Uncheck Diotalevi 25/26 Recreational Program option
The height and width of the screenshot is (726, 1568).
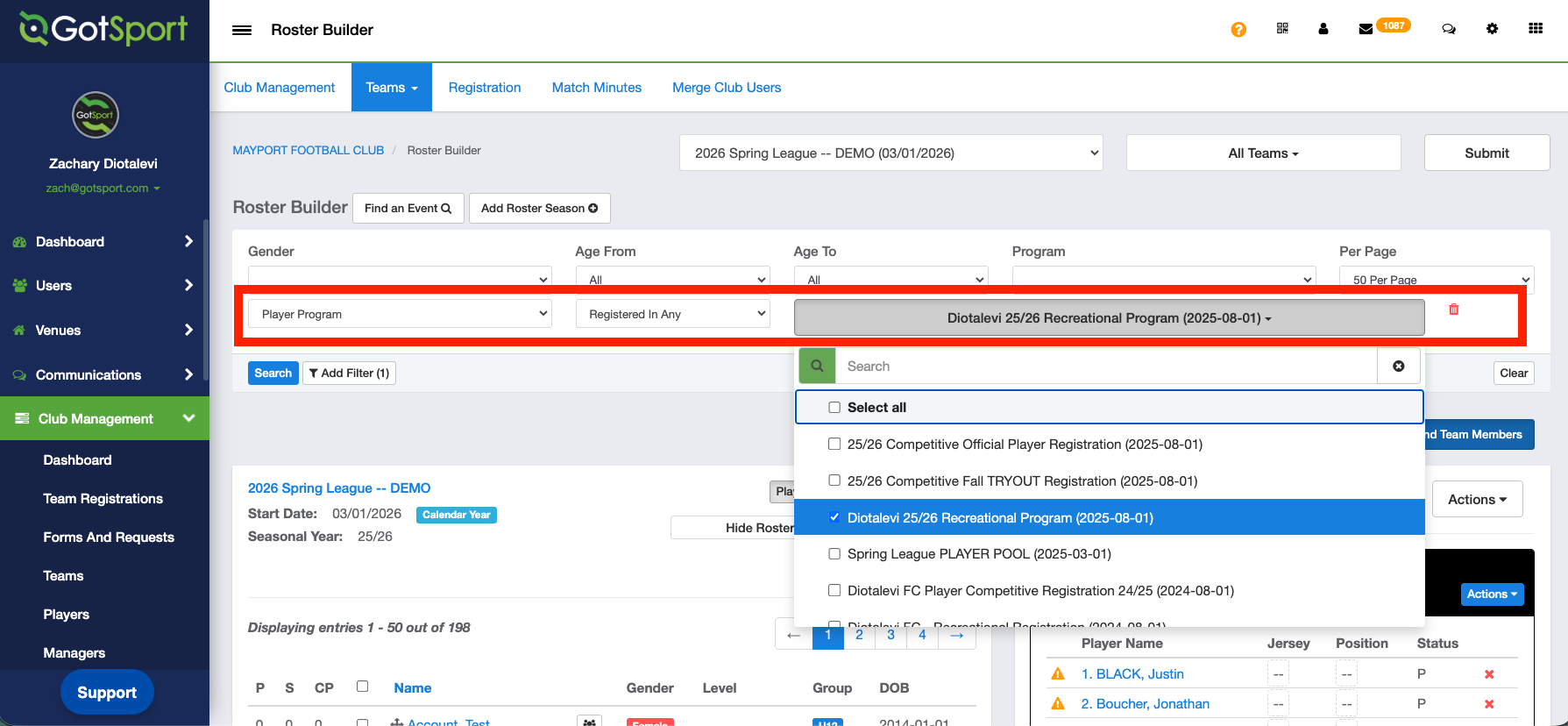(834, 517)
